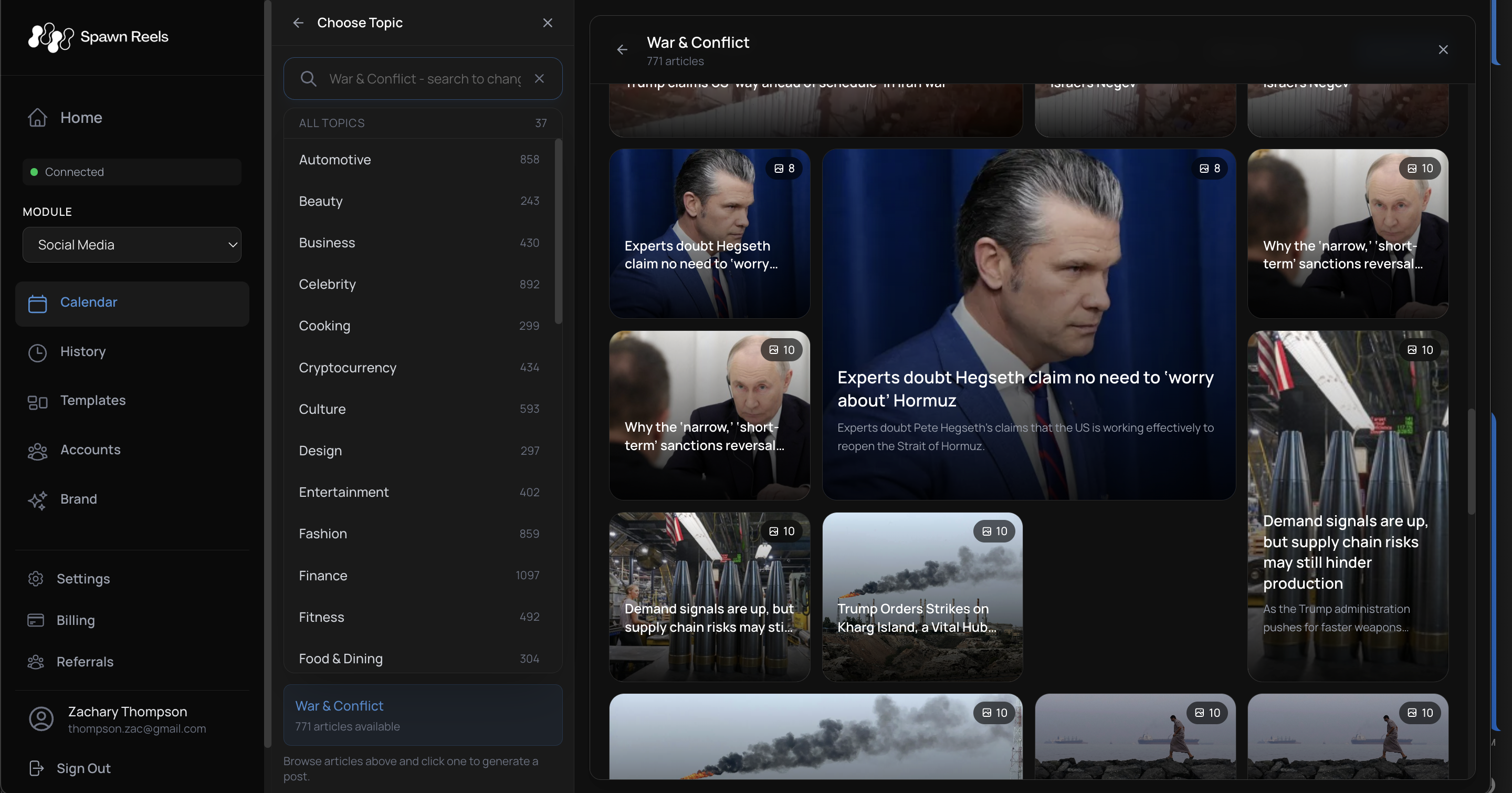Screen dimensions: 1512x793
Task: Open Settings via the gear icon
Action: [35, 579]
